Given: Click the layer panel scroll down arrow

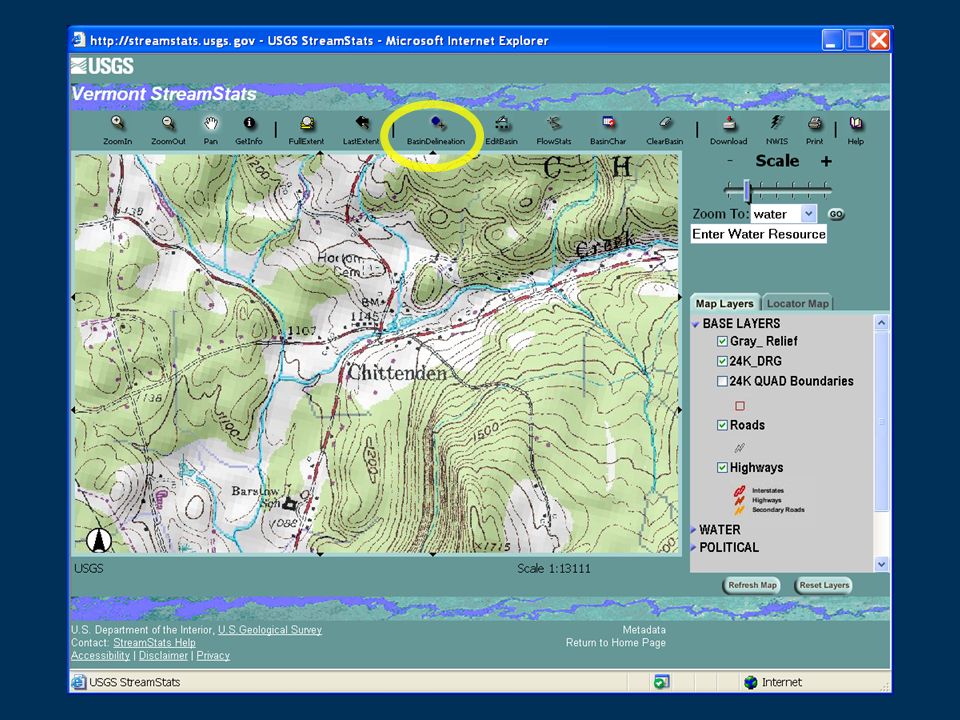Looking at the screenshot, I should coord(882,564).
